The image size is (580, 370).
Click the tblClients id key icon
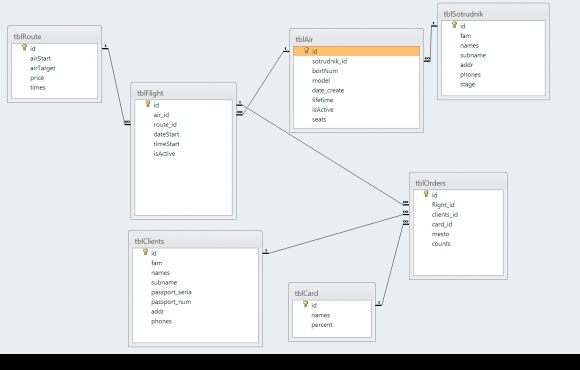click(x=145, y=252)
